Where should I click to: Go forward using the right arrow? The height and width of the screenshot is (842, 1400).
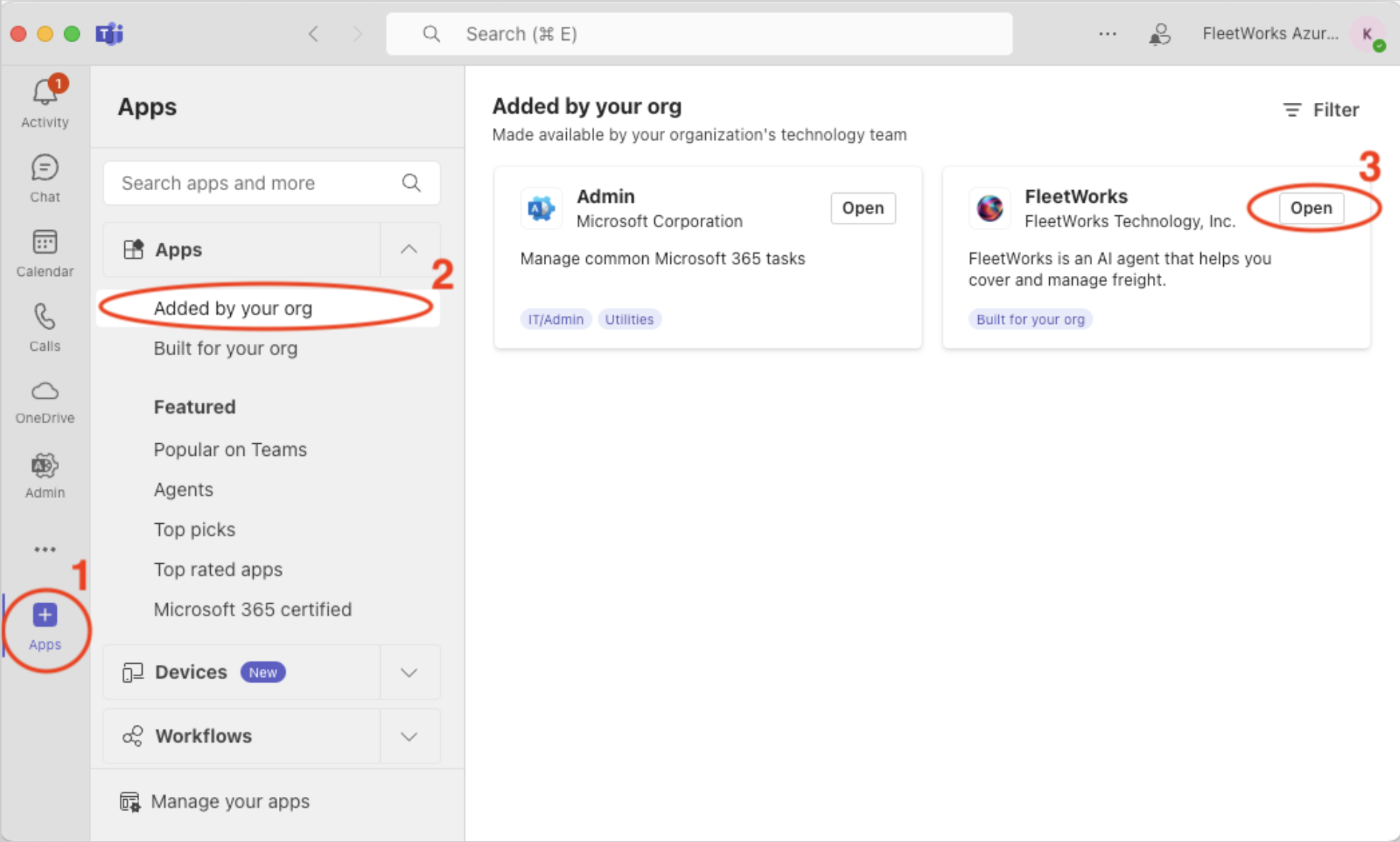[357, 33]
